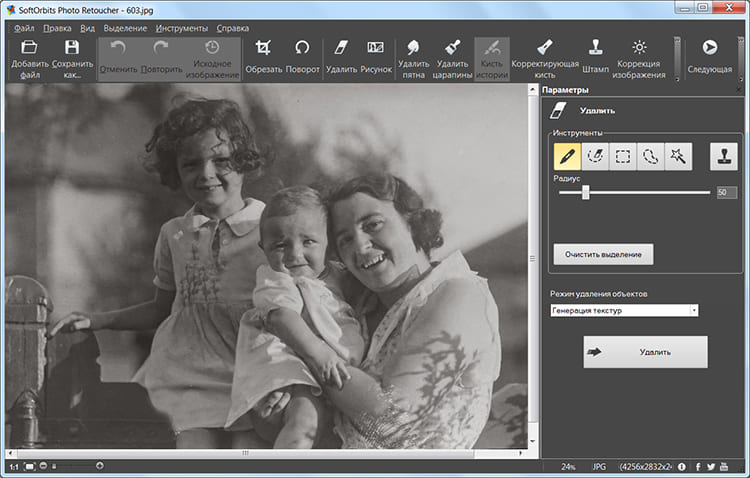
Task: Click the stamp button in Инструменты group
Action: coord(724,156)
